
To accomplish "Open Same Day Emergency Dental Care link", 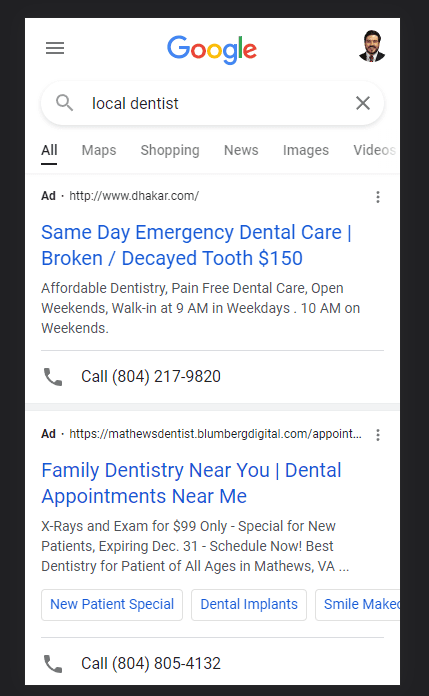I will tap(196, 245).
